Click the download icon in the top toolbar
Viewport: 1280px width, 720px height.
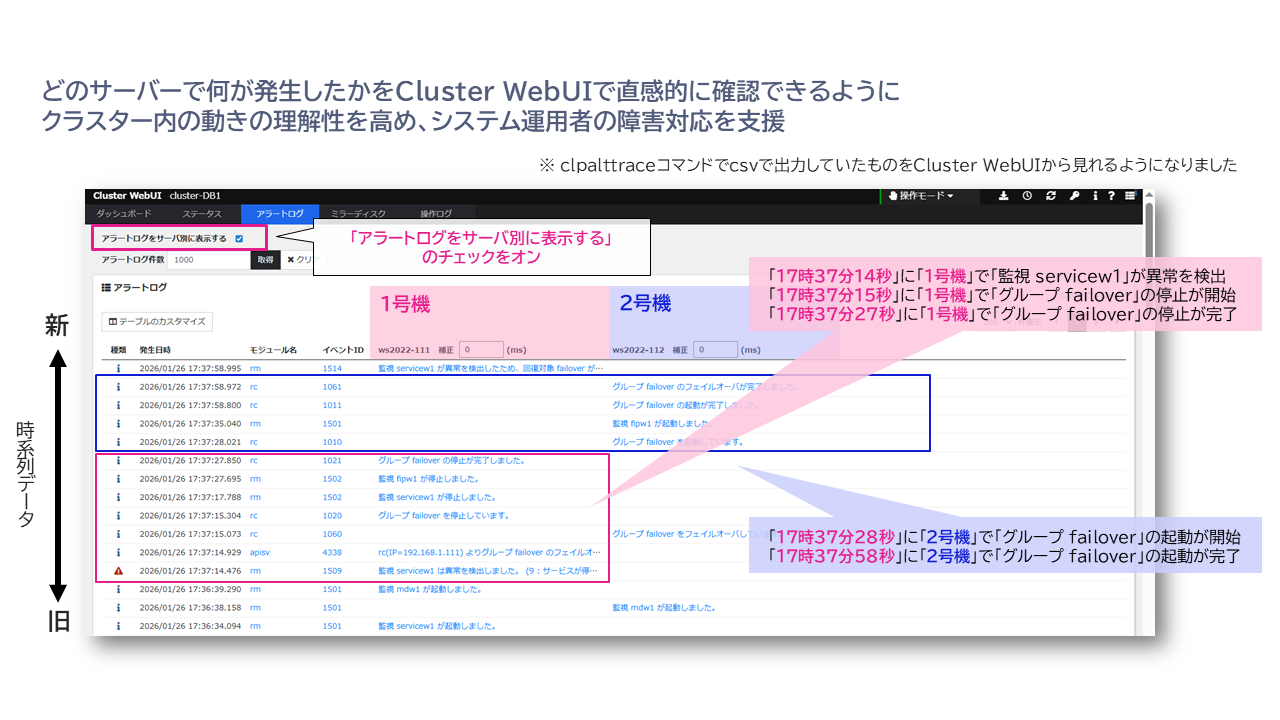[x=1003, y=196]
